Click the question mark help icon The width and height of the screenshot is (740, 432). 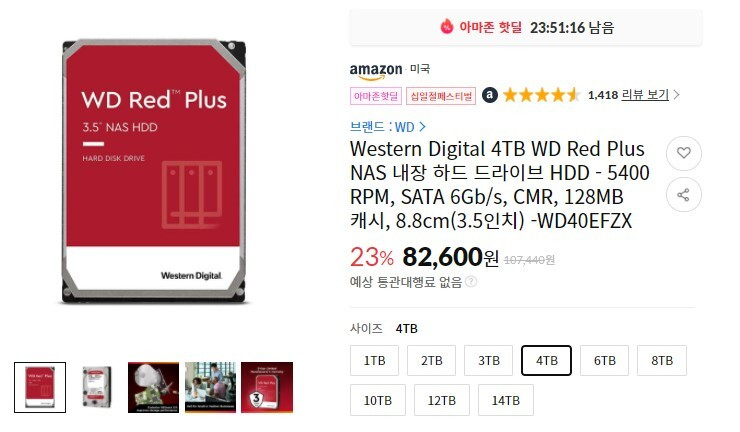click(x=471, y=281)
